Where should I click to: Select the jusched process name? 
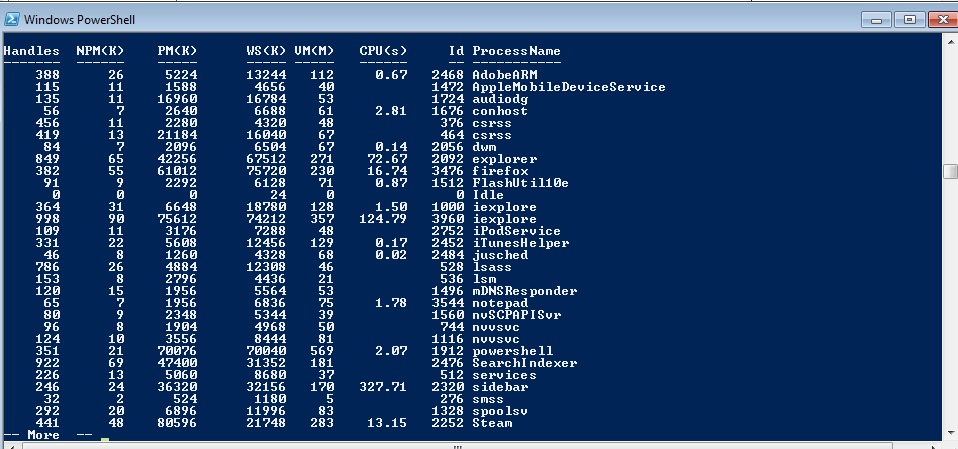[500, 255]
